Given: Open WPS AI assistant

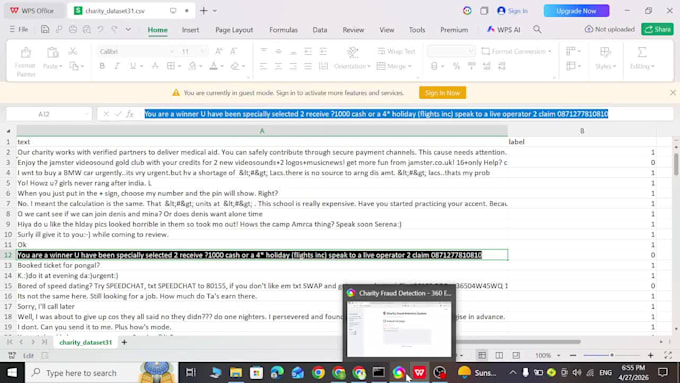Looking at the screenshot, I should click(503, 29).
